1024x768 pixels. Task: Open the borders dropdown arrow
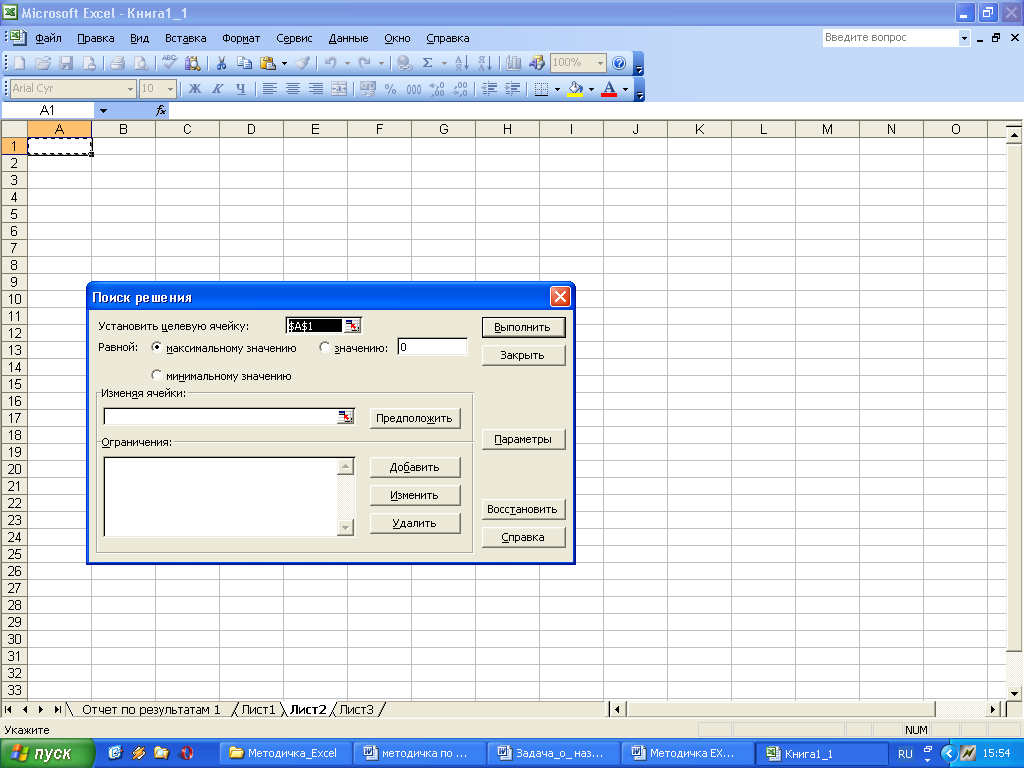point(557,89)
